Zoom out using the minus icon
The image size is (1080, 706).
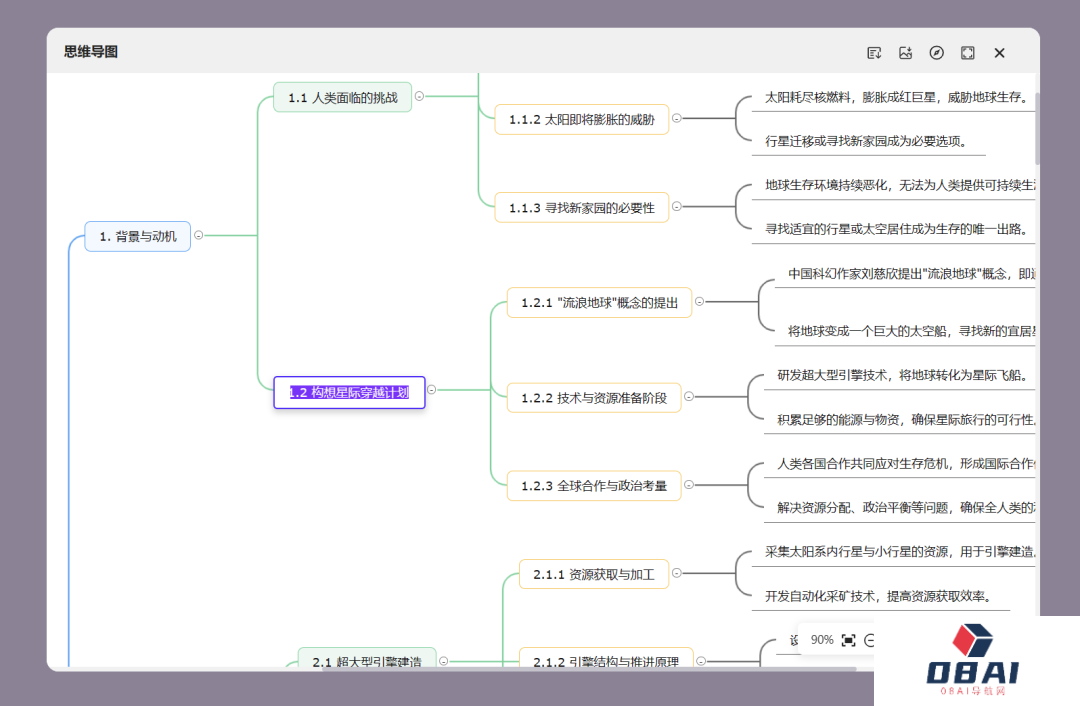[x=870, y=639]
